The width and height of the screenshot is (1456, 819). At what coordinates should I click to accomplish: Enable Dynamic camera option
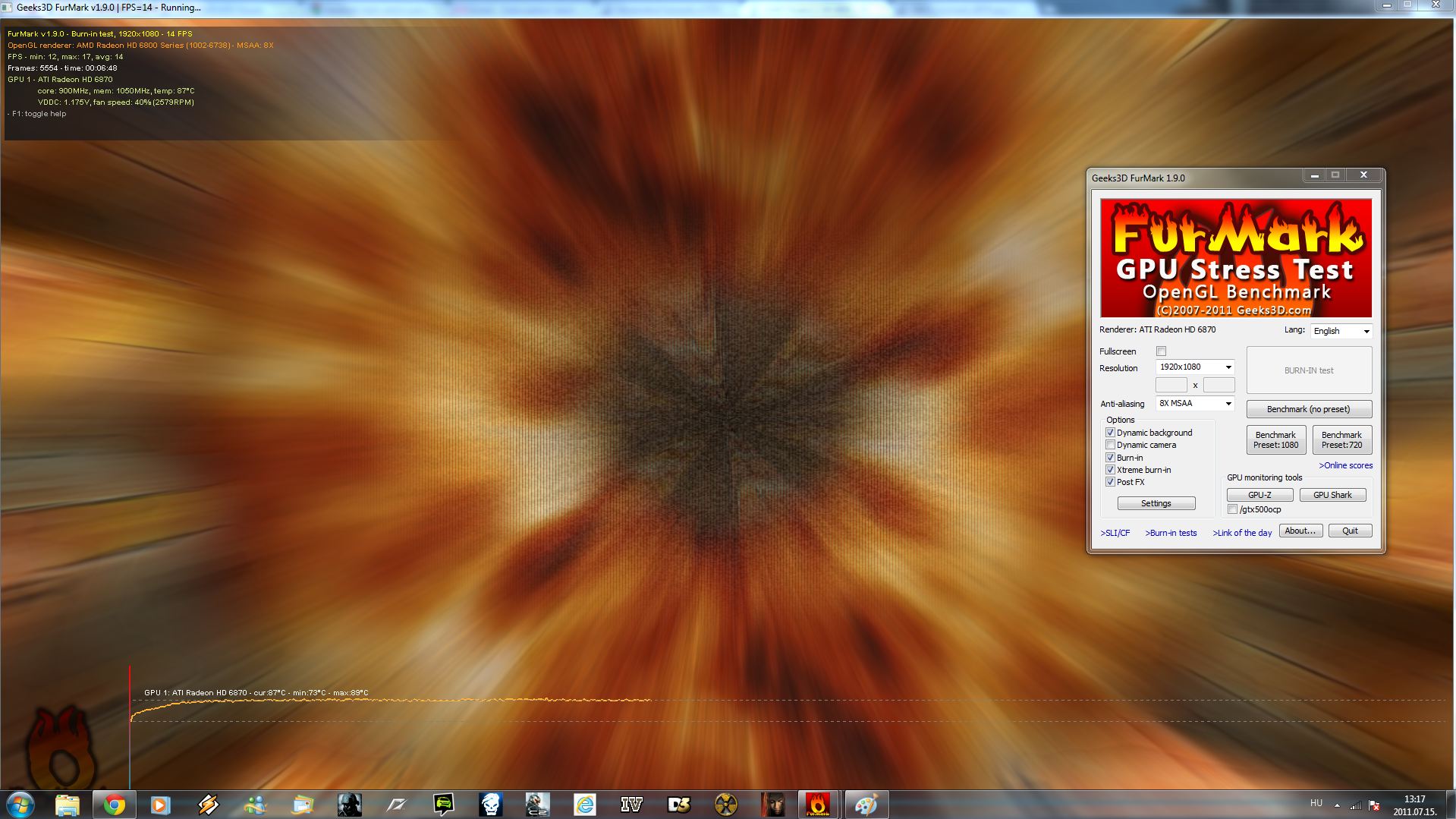[1110, 445]
